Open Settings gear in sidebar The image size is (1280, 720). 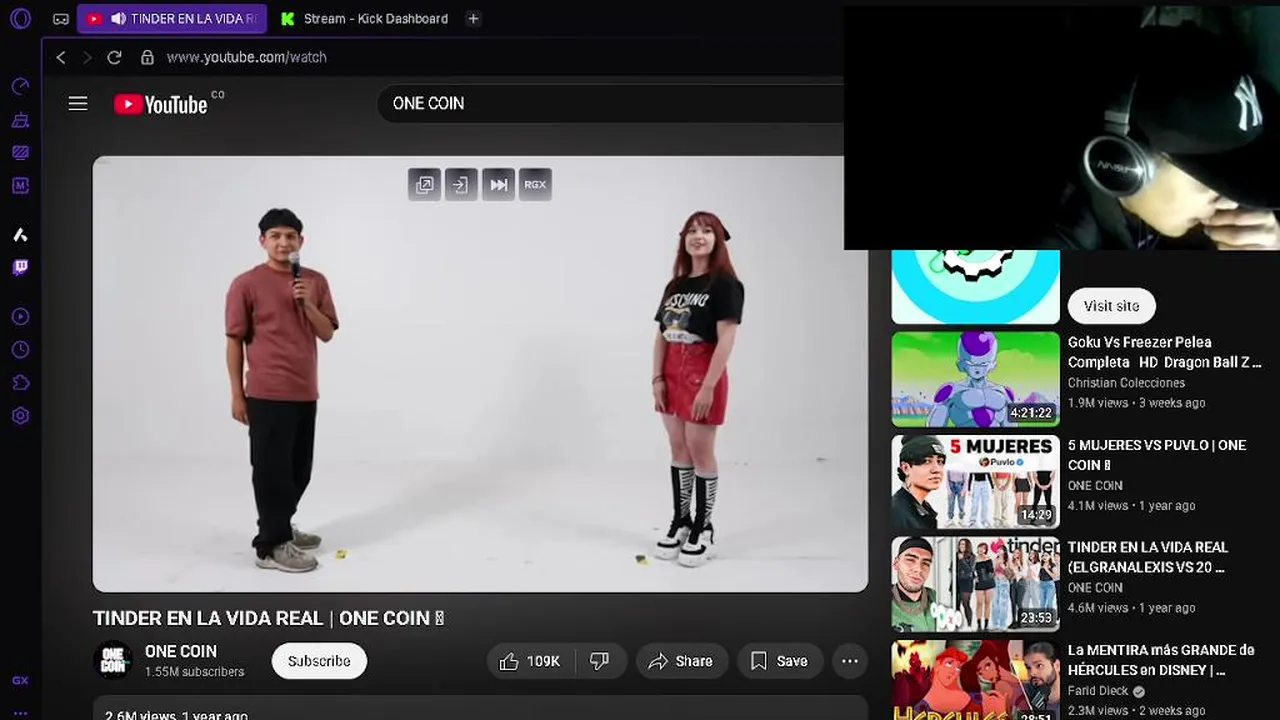click(20, 416)
